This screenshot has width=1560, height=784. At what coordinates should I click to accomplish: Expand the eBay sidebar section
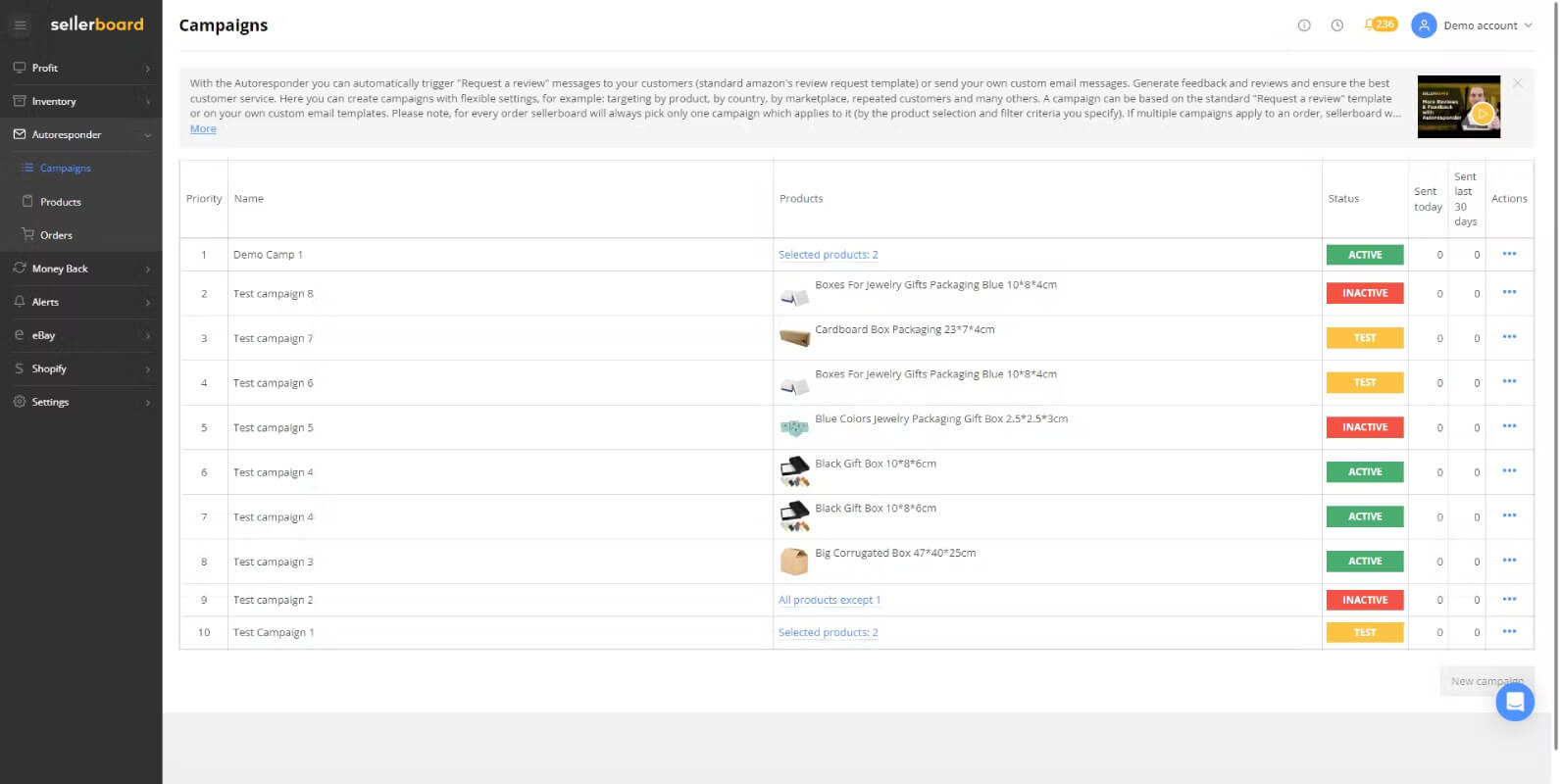click(80, 335)
